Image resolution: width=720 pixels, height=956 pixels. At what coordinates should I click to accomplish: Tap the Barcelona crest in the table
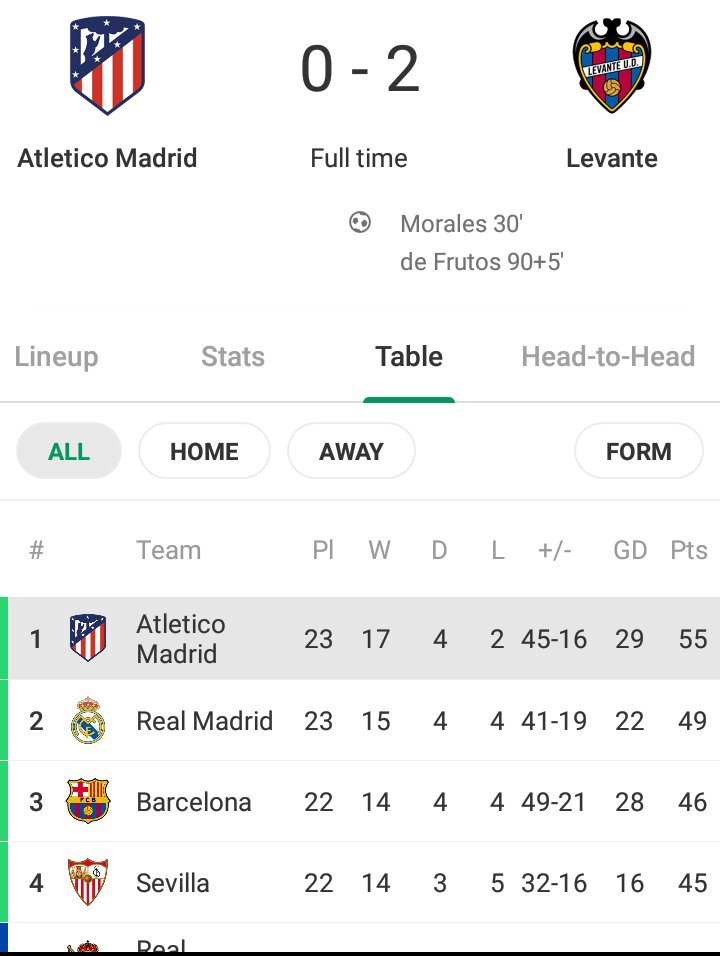(x=88, y=801)
